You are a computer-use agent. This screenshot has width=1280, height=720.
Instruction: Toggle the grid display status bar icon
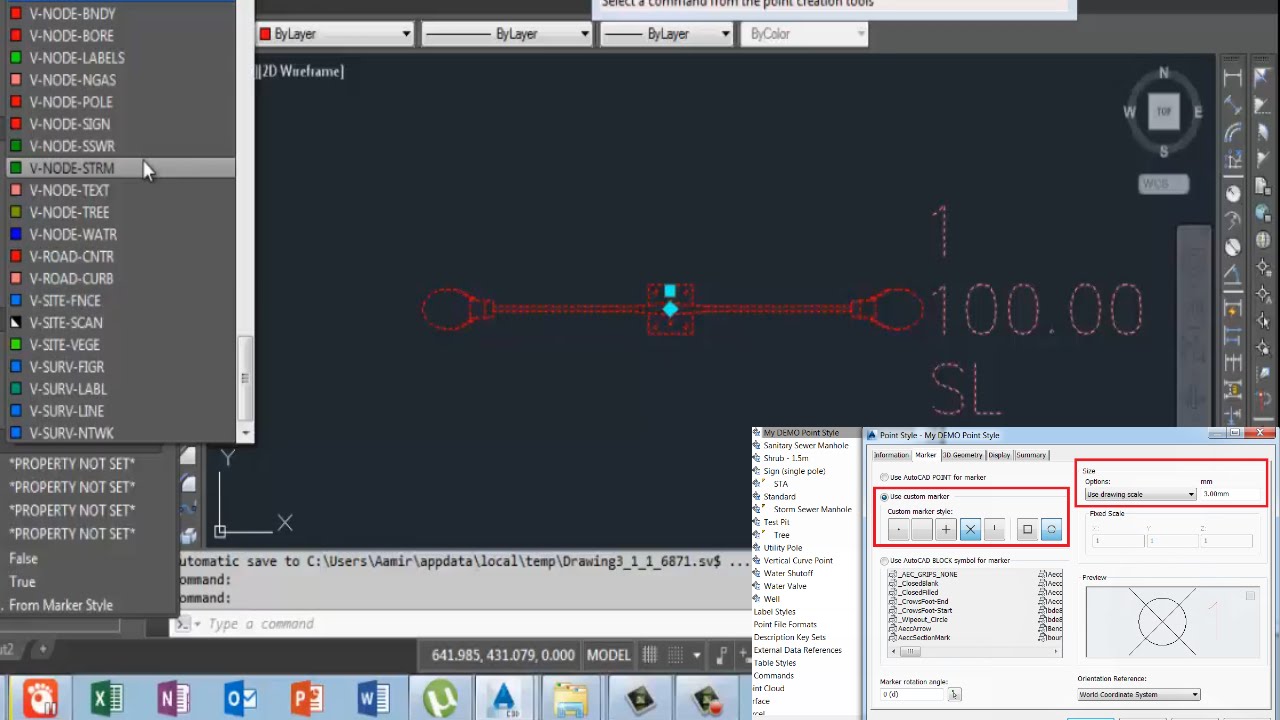[x=650, y=655]
